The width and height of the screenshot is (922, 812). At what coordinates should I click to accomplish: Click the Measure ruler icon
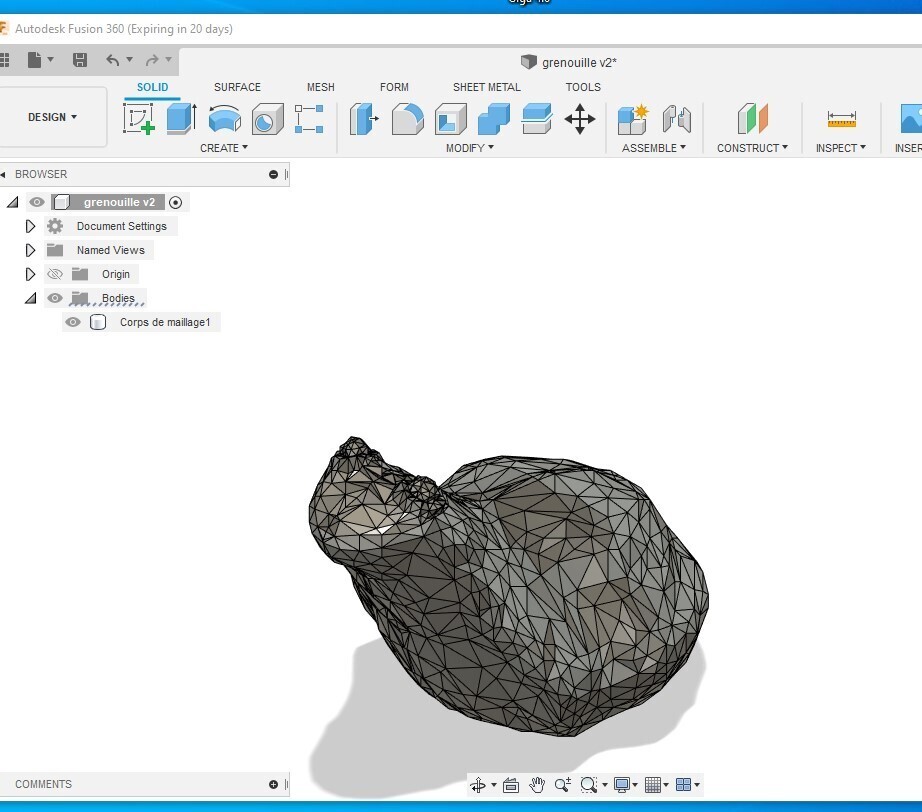click(x=841, y=119)
